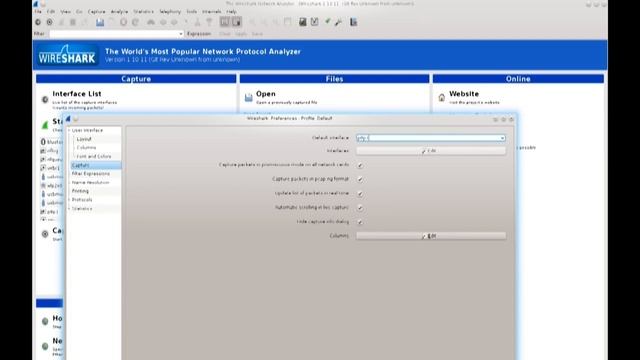Image resolution: width=640 pixels, height=360 pixels.
Task: Open the Help menu
Action: 231,12
